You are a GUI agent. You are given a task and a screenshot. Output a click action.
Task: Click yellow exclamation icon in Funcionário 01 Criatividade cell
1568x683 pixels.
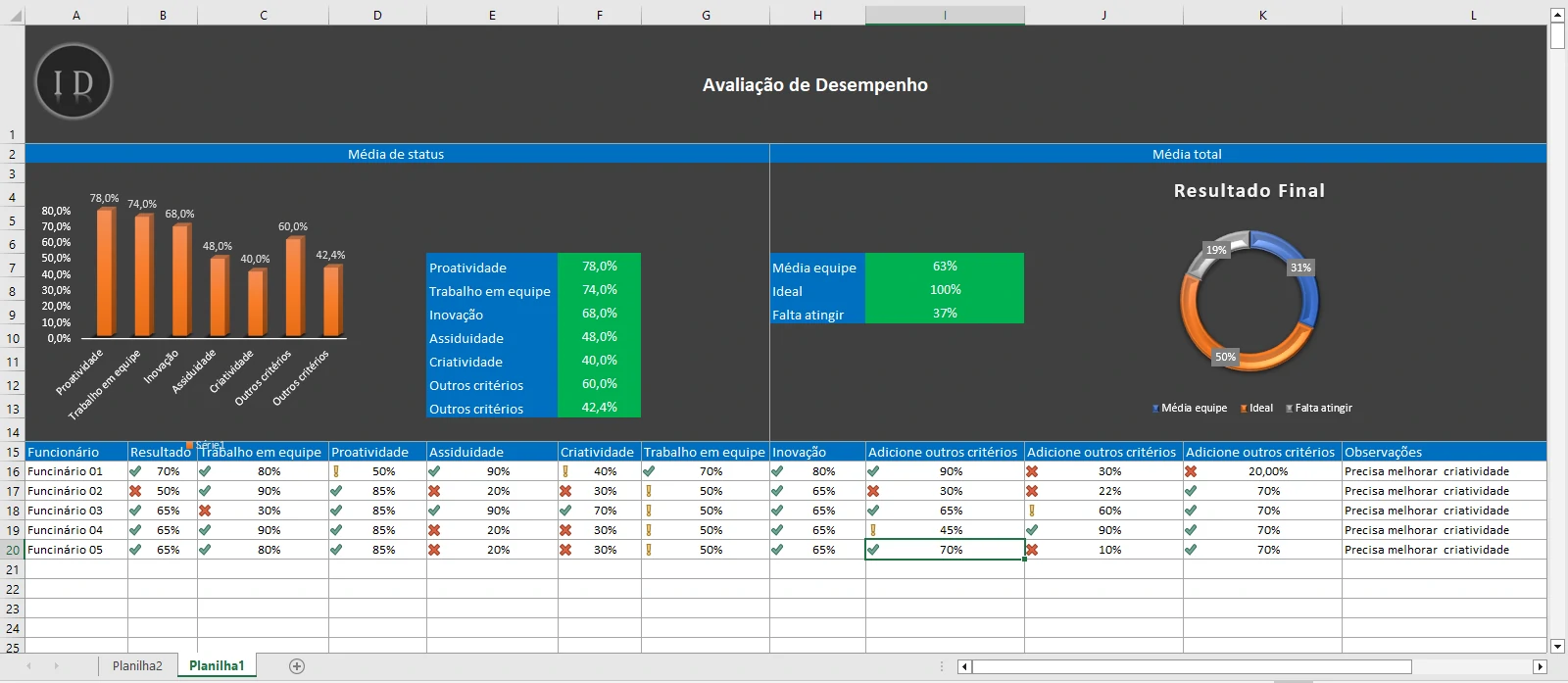click(x=565, y=471)
